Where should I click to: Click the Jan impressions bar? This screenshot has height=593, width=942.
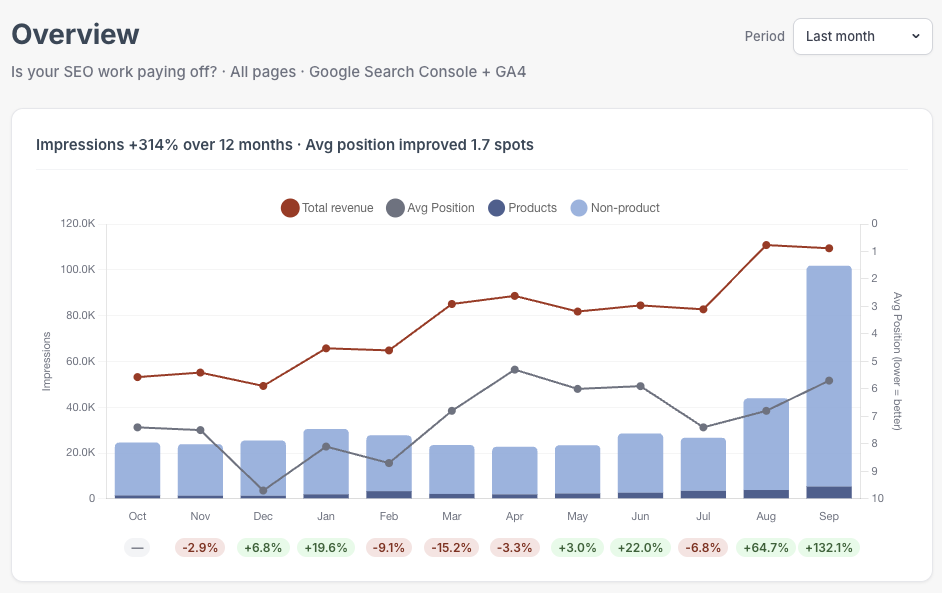(x=326, y=464)
